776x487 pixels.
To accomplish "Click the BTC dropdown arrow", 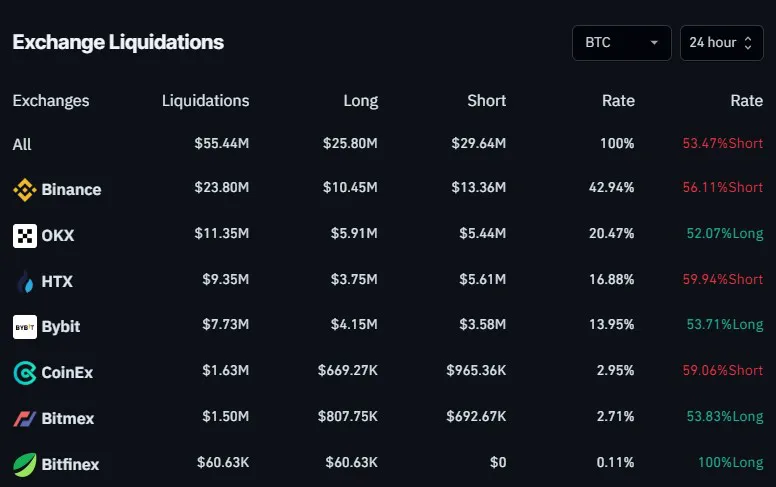I will [x=654, y=43].
